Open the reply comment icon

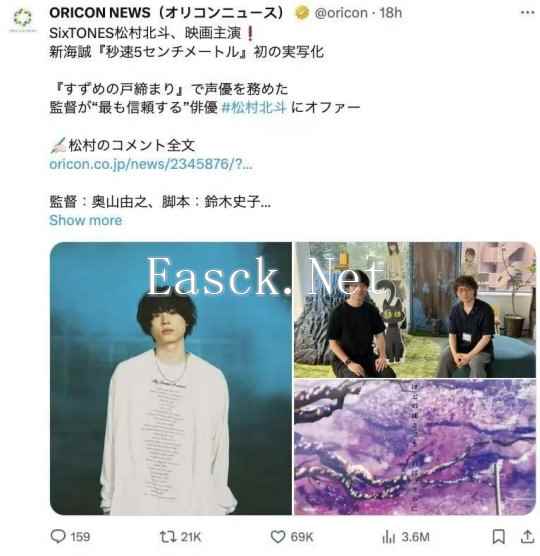pos(58,536)
